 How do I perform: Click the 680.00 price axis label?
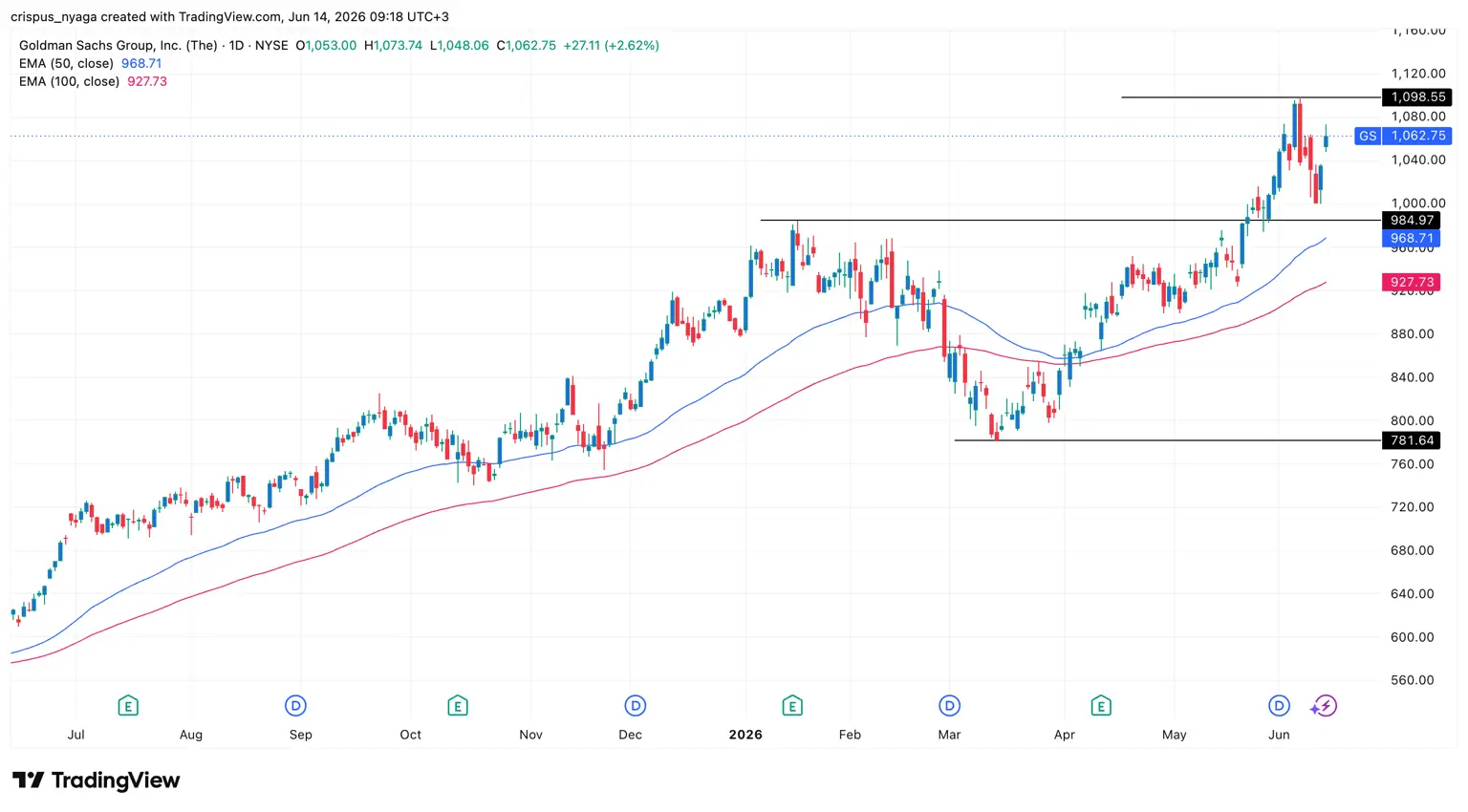1413,550
